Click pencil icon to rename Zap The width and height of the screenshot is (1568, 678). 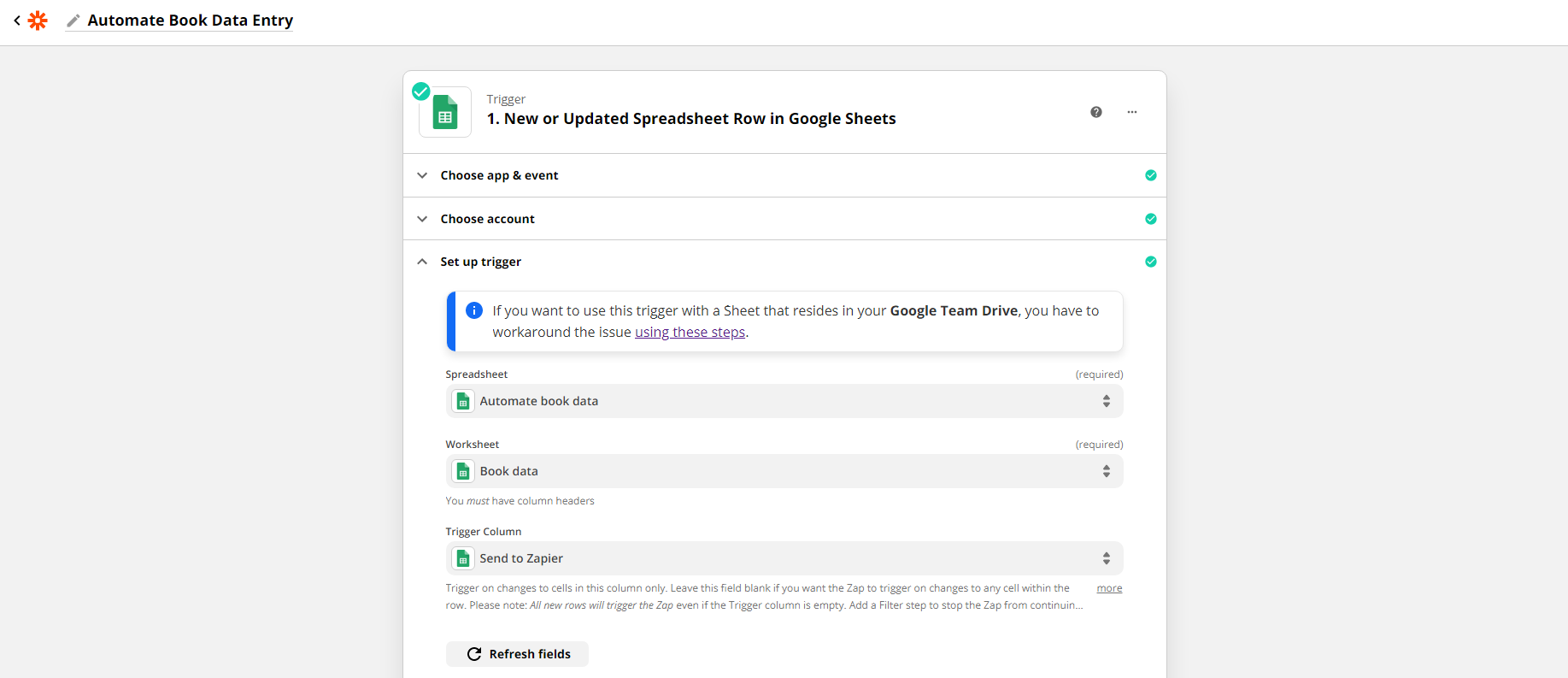[73, 21]
